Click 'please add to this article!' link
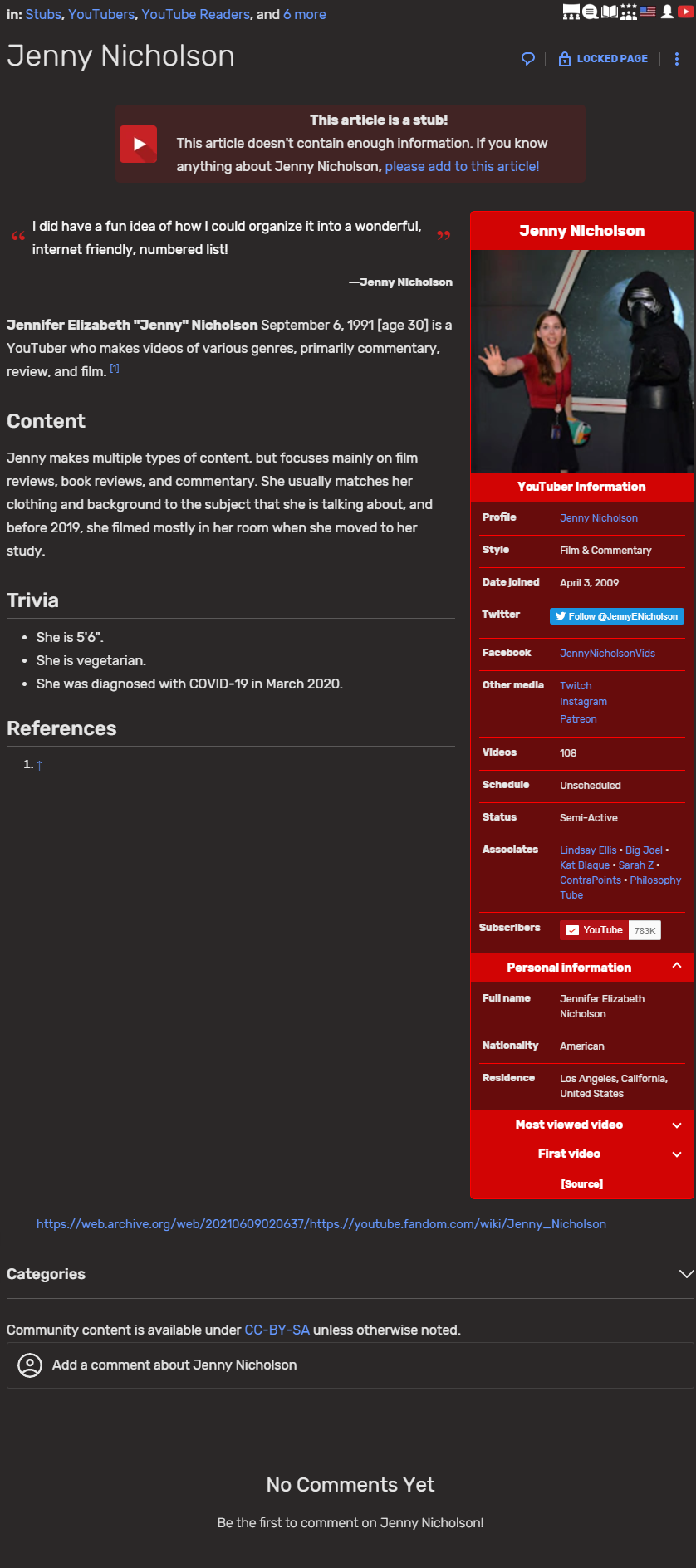Viewport: 696px width, 1568px height. point(462,166)
